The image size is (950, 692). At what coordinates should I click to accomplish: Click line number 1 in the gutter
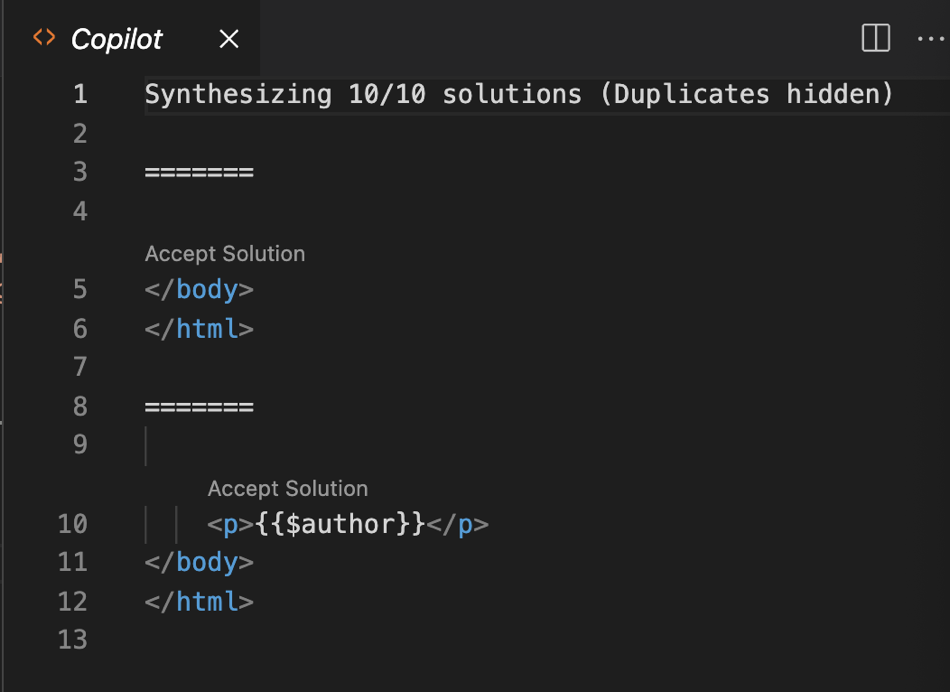pyautogui.click(x=80, y=95)
